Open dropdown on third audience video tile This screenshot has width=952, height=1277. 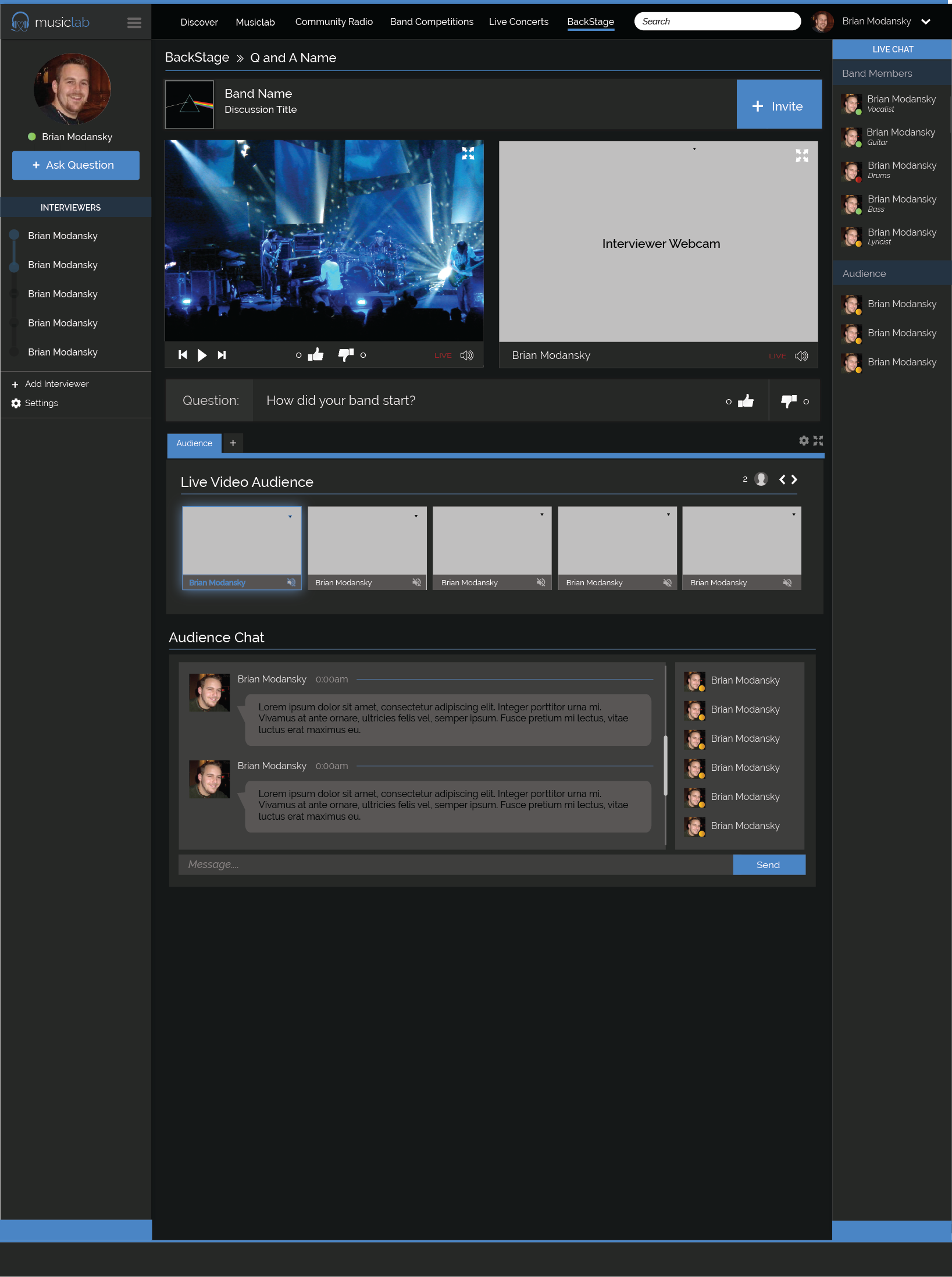[x=542, y=514]
